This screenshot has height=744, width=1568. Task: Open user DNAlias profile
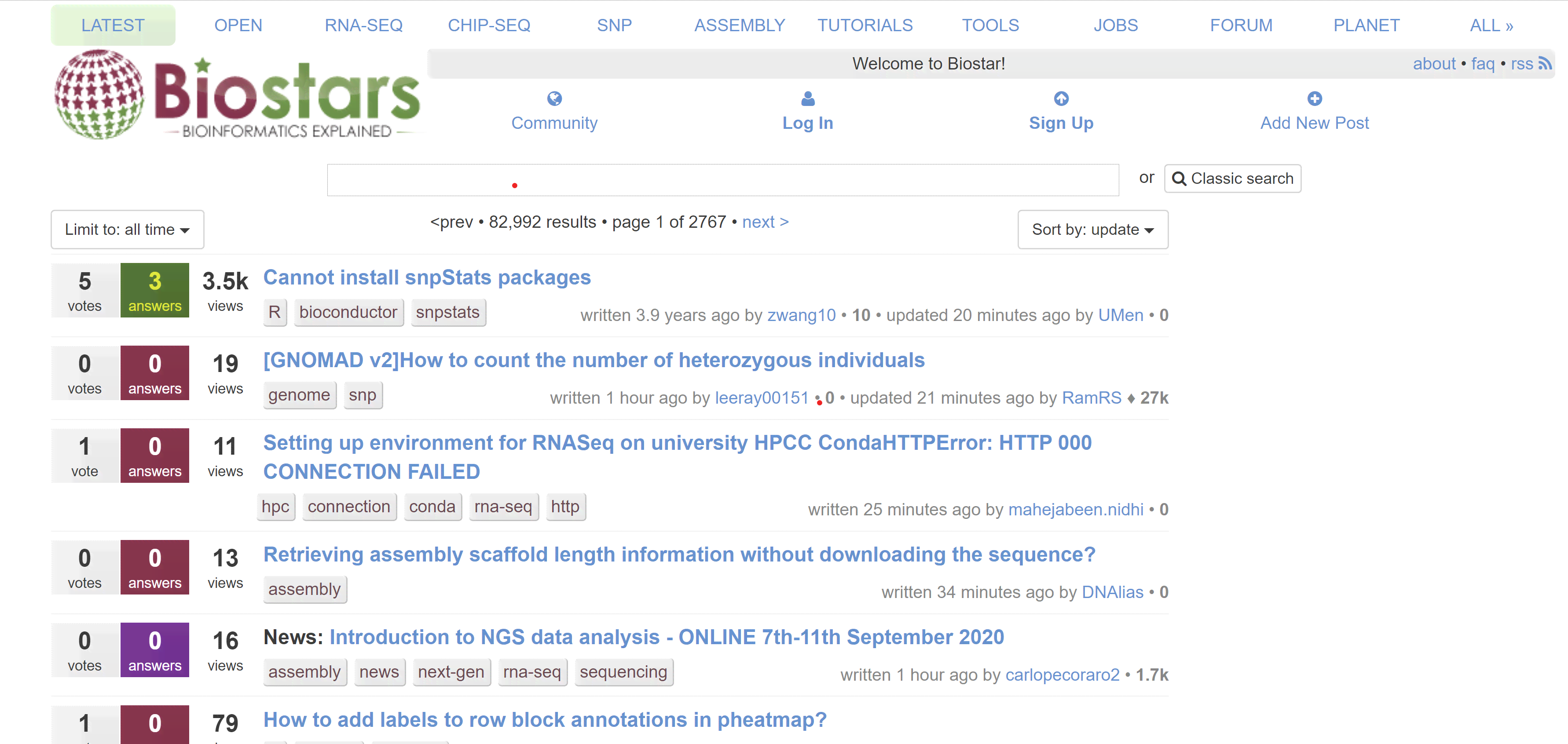coord(1112,593)
